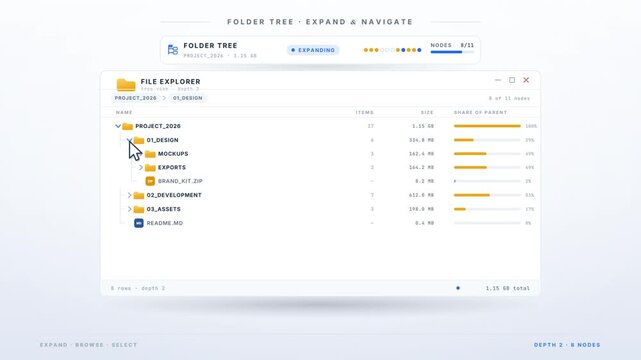This screenshot has height=360, width=641.
Task: Click the "0.4 MB" size of README.MD
Action: [x=424, y=223]
